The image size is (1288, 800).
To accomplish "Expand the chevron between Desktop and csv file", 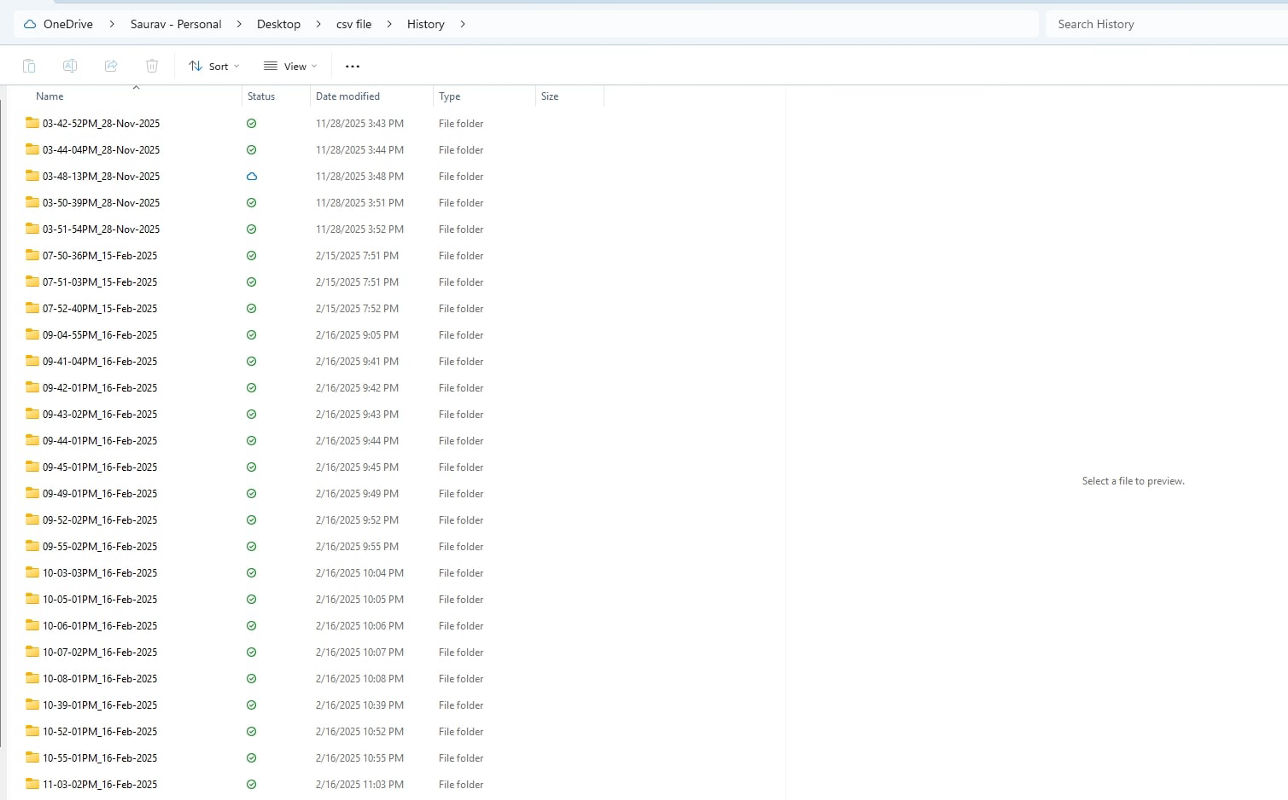I will 318,24.
